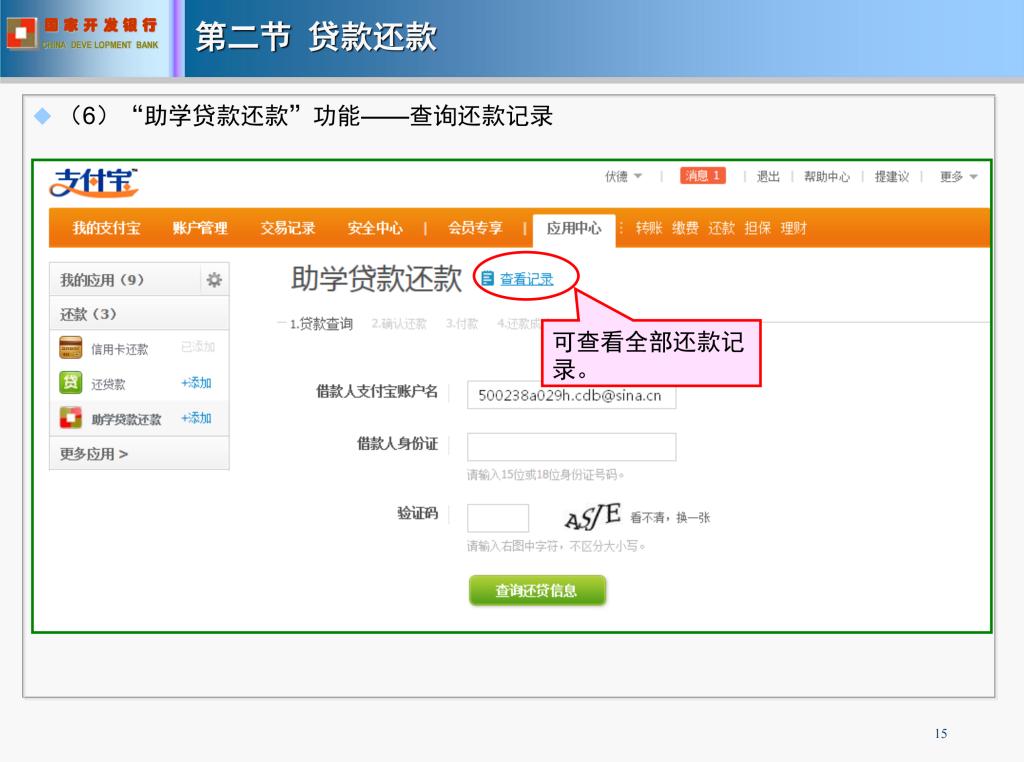This screenshot has width=1024, height=762.
Task: Click the 验证码 input box
Action: [x=498, y=517]
